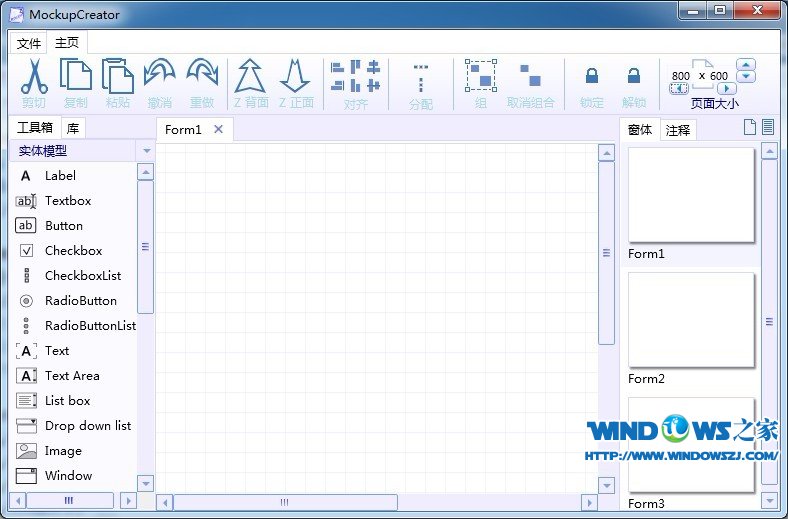788x519 pixels.
Task: Expand the 实体模型 category dropdown
Action: [146, 151]
